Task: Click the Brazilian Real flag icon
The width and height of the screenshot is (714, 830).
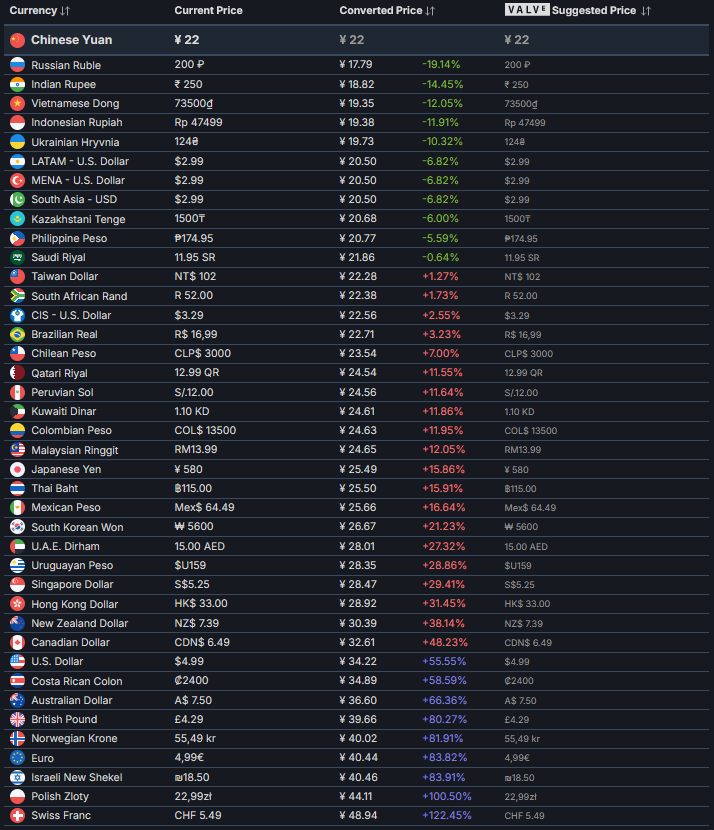Action: point(17,334)
